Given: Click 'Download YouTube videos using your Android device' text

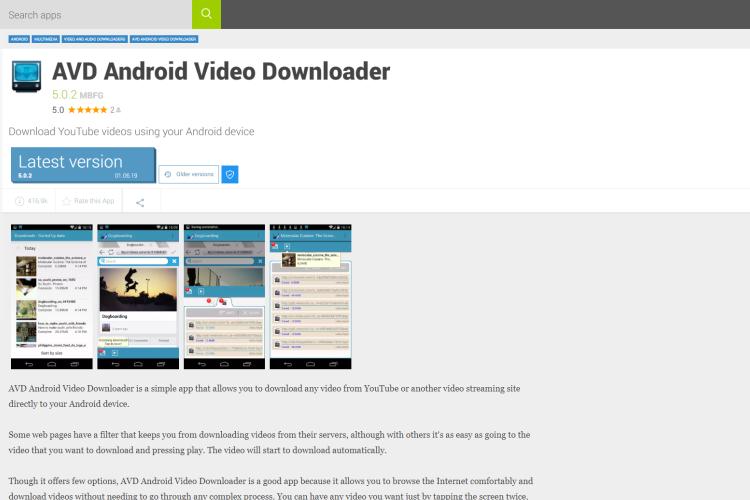Looking at the screenshot, I should (132, 132).
